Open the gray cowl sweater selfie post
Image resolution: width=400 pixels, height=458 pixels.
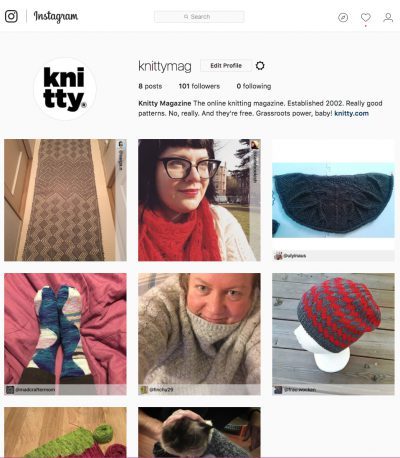(199, 334)
